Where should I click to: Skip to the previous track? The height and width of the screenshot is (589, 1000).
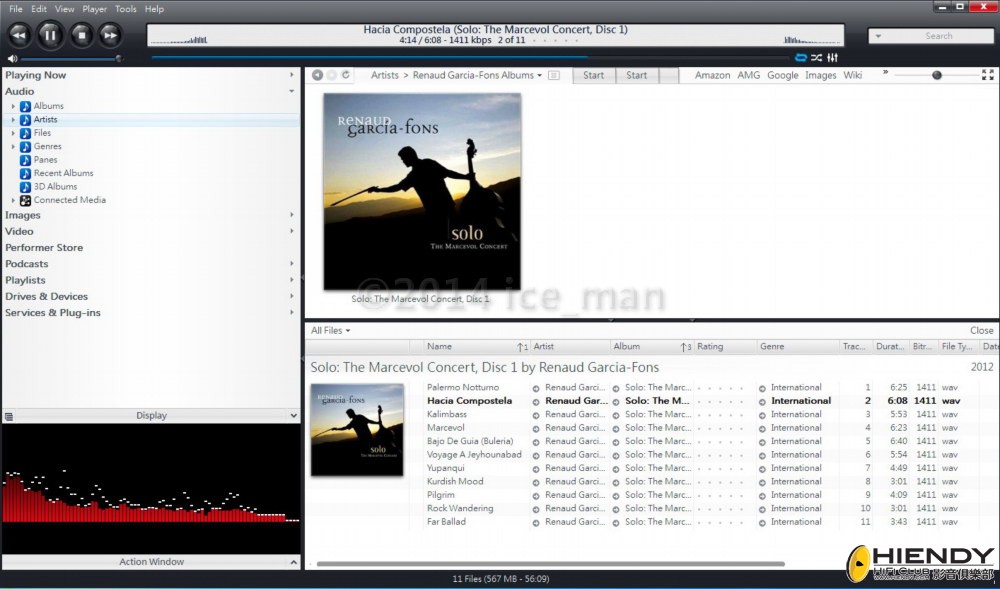pos(20,36)
